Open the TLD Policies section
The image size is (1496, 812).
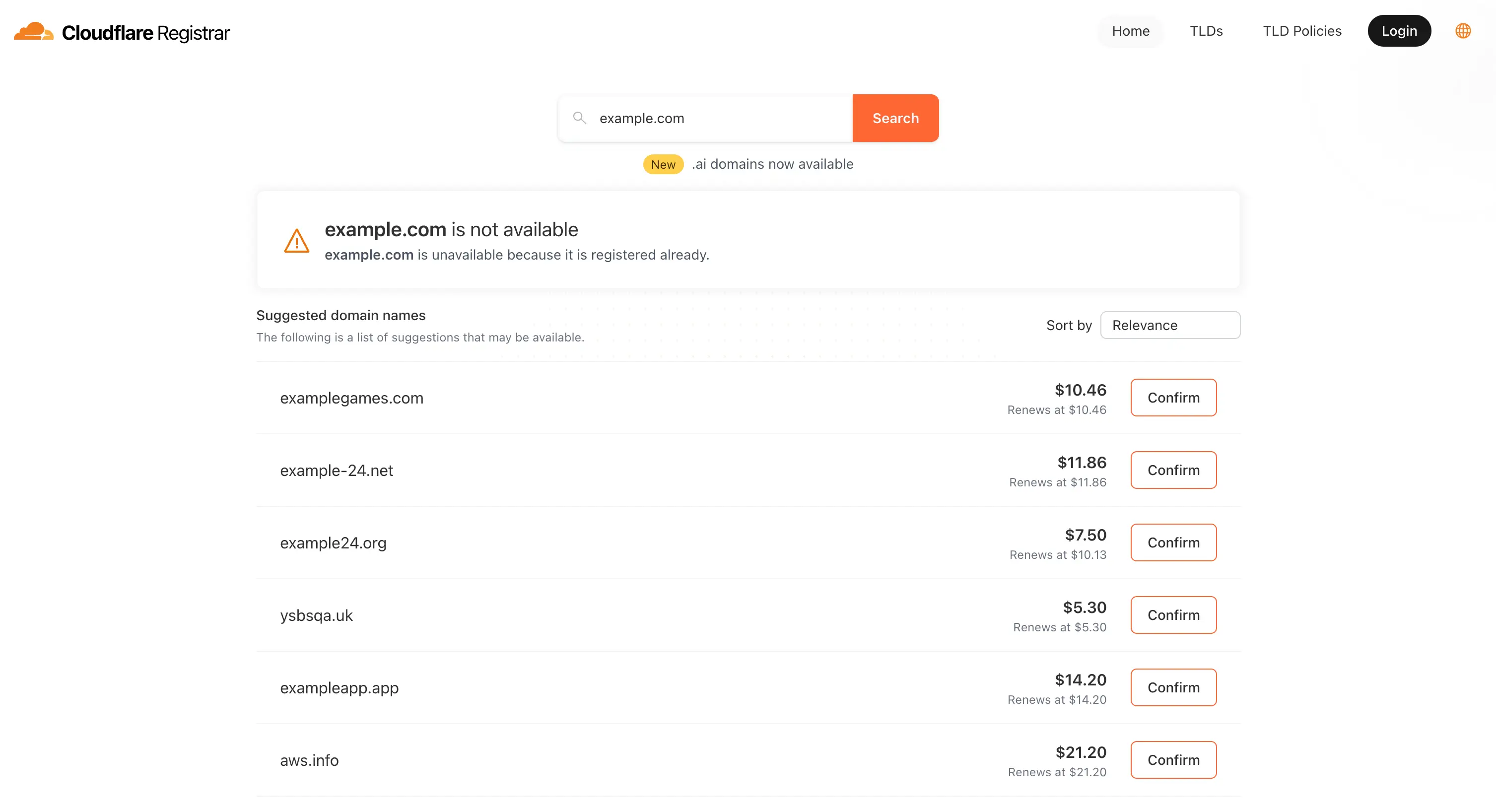pos(1301,31)
